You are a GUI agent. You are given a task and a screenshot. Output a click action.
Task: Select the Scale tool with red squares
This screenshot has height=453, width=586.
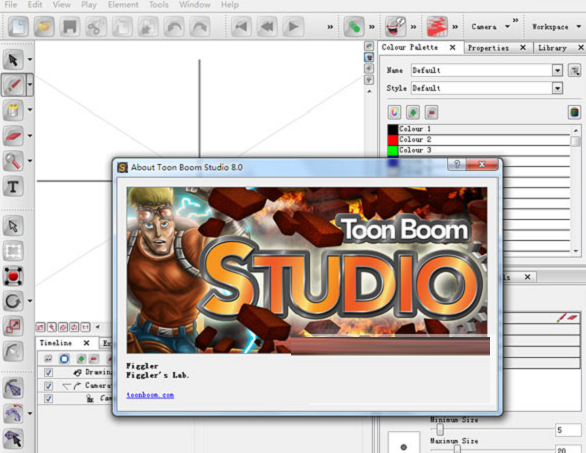pyautogui.click(x=13, y=326)
